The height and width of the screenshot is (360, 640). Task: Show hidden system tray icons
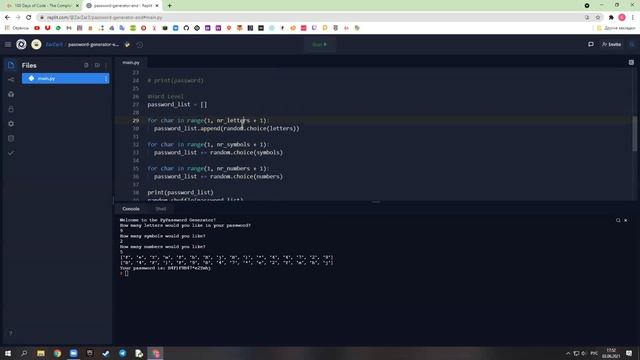[568, 353]
